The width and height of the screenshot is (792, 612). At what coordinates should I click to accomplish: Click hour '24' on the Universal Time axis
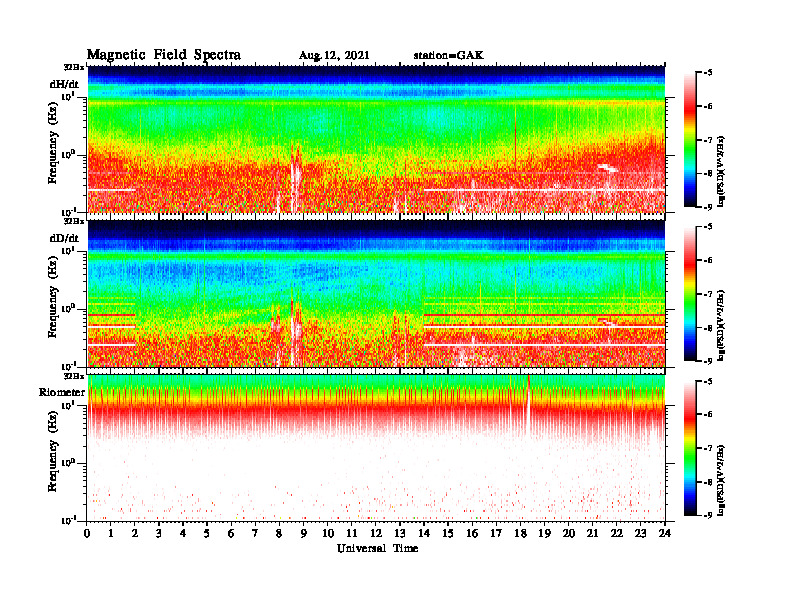tap(665, 533)
